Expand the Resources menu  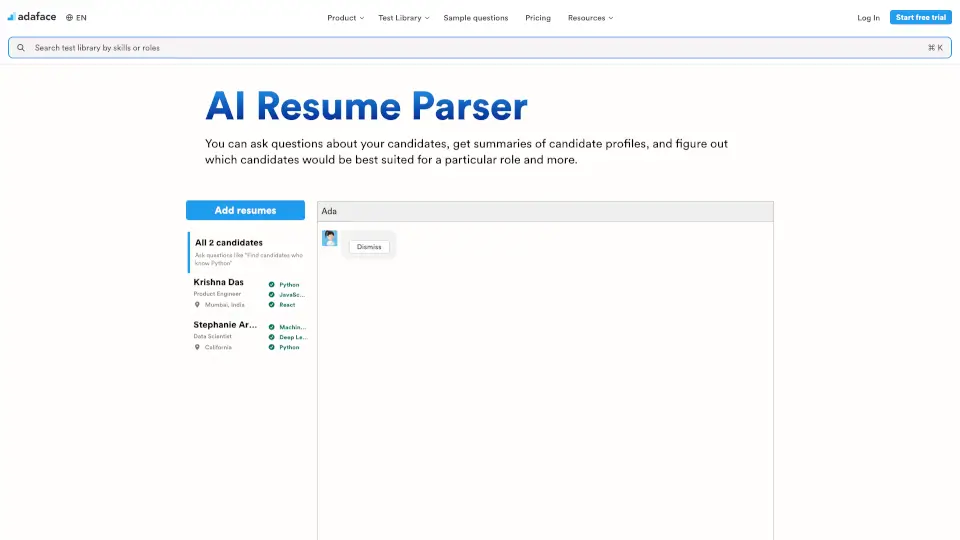(x=590, y=18)
